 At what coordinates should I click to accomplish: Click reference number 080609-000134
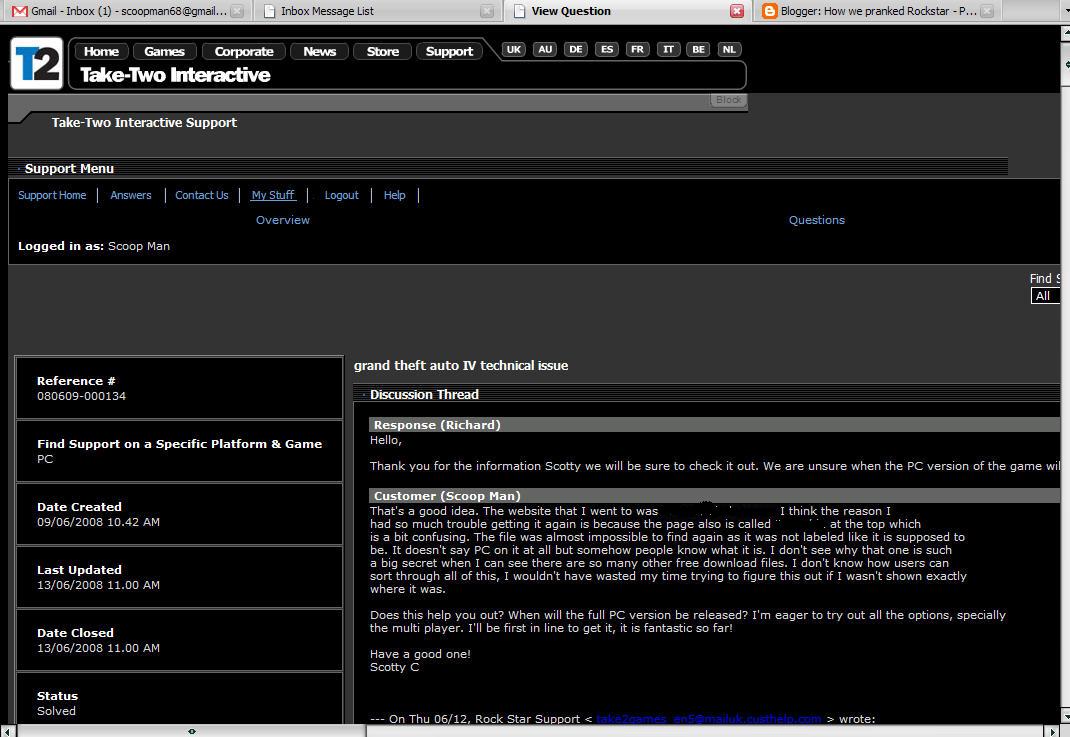tap(81, 396)
